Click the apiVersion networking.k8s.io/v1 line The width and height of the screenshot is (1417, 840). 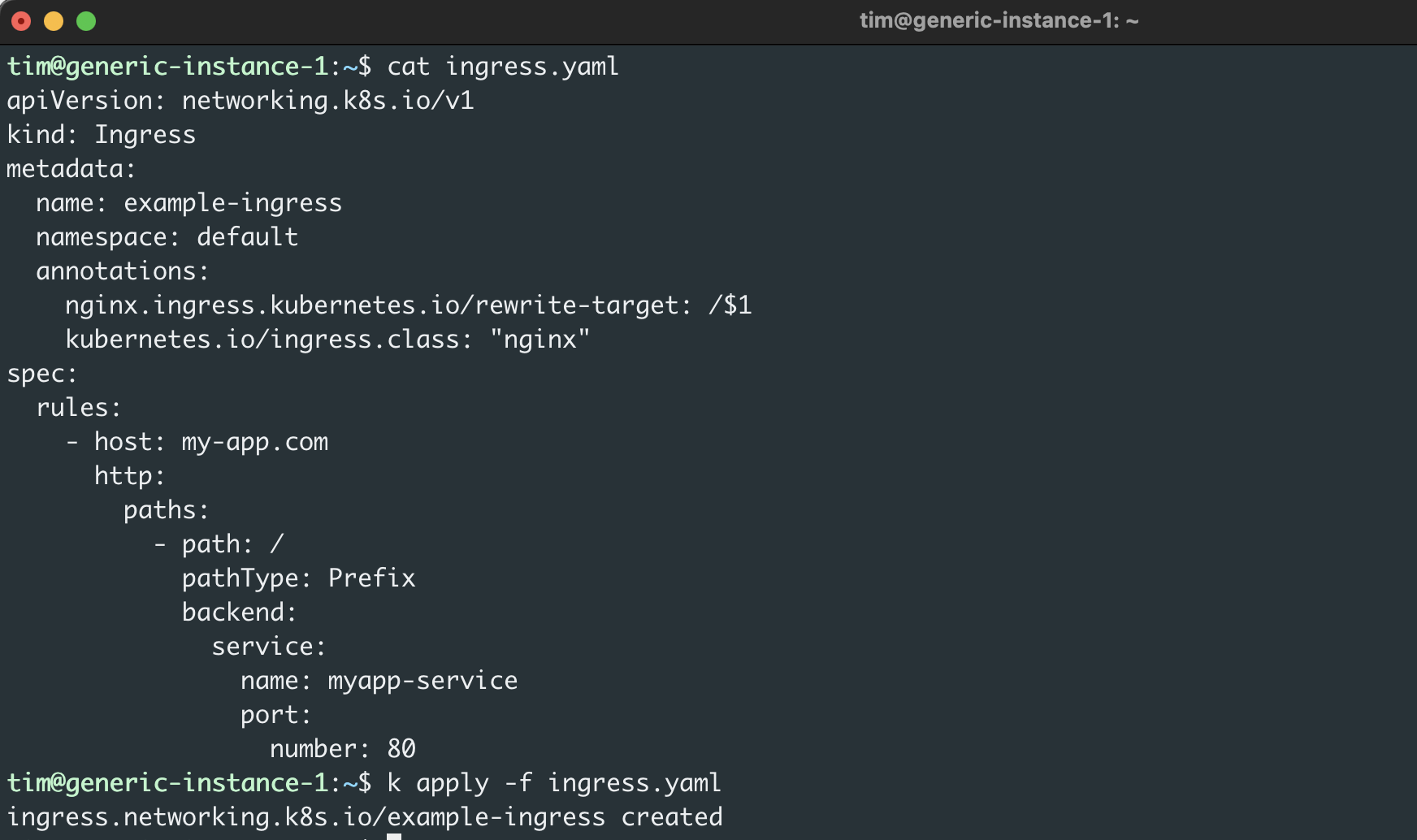241,101
